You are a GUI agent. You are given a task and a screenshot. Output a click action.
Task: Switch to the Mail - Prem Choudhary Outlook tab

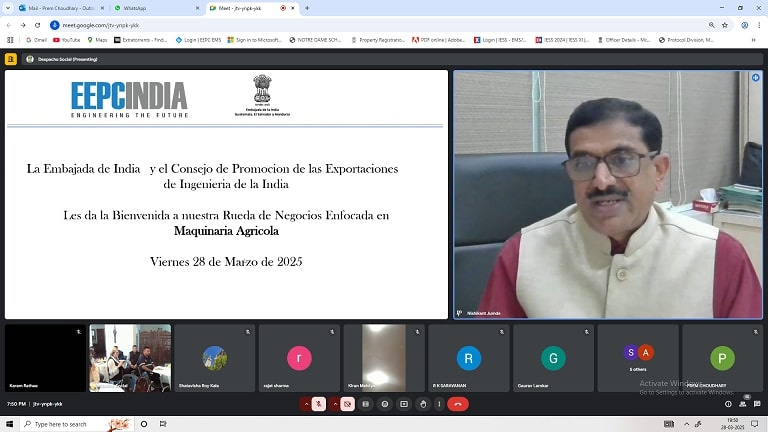tap(61, 8)
